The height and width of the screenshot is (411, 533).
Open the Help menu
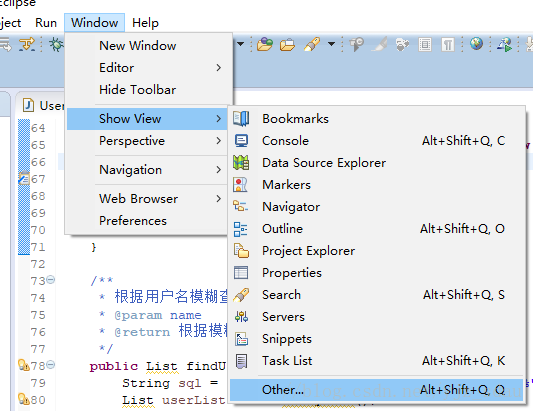click(145, 23)
